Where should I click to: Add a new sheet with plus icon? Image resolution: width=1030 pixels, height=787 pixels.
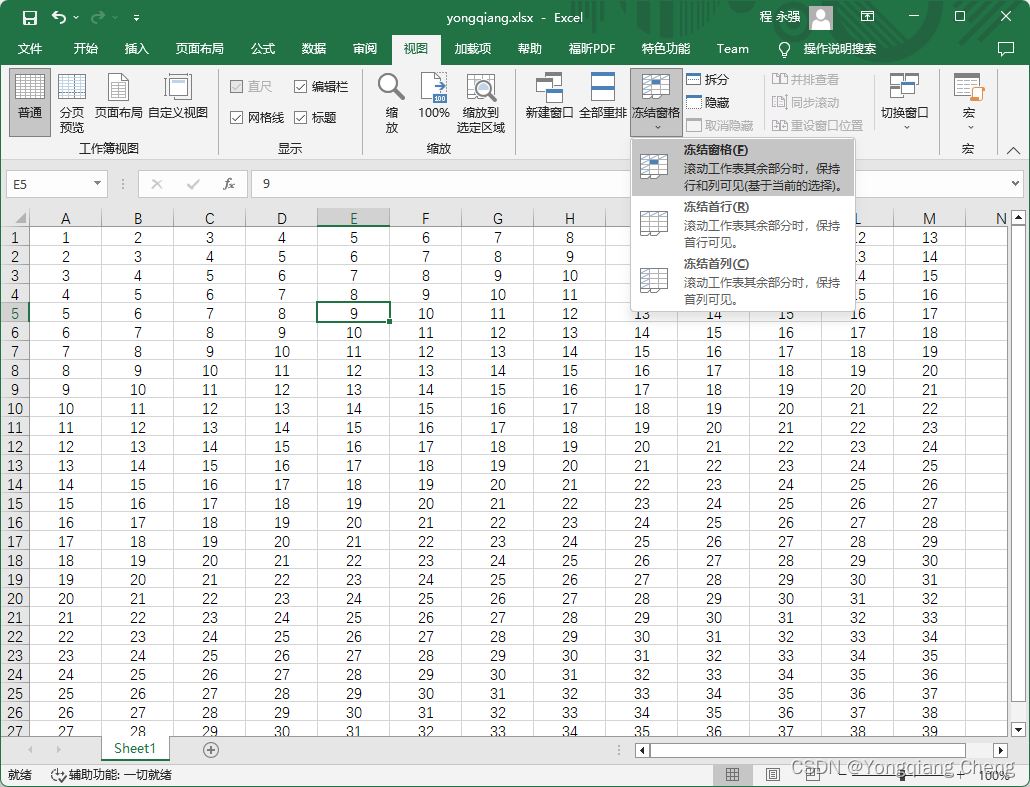click(x=211, y=750)
